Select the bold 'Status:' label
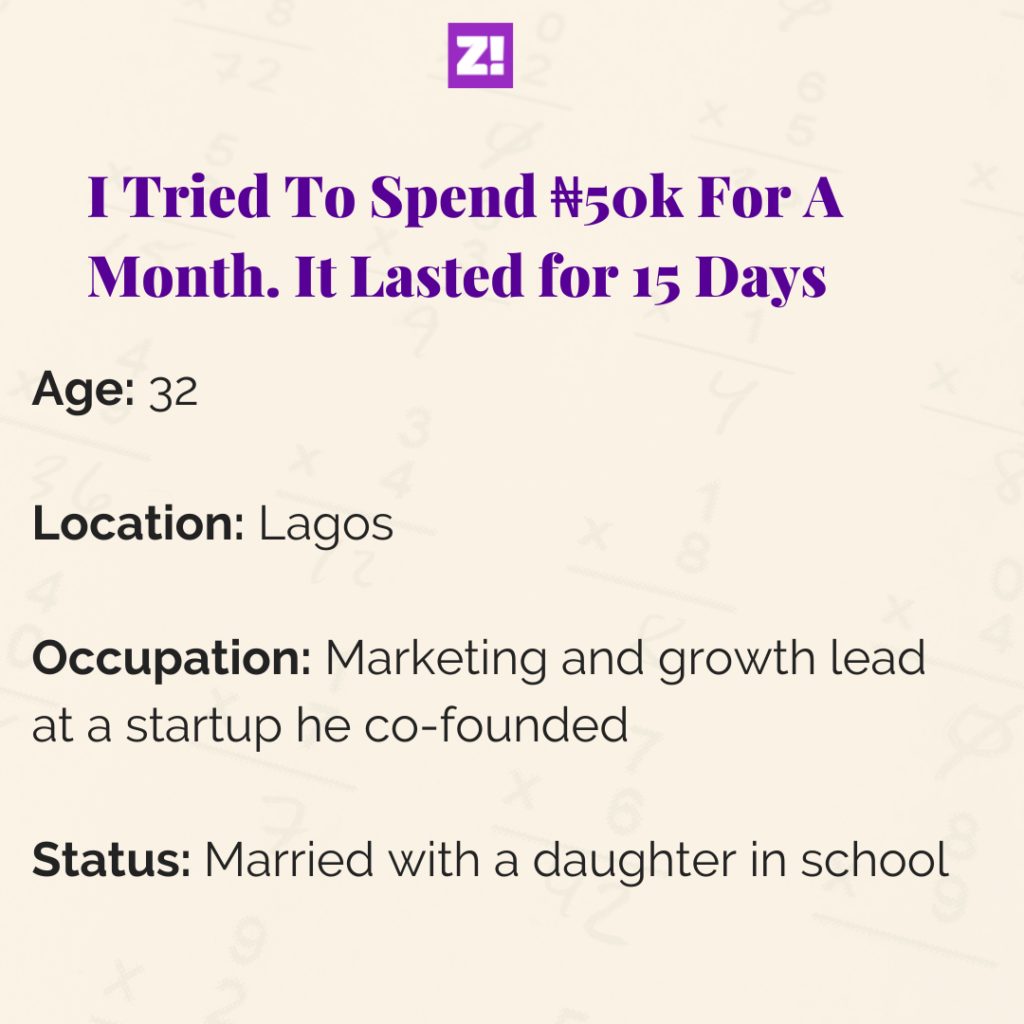The width and height of the screenshot is (1024, 1024). pos(111,860)
